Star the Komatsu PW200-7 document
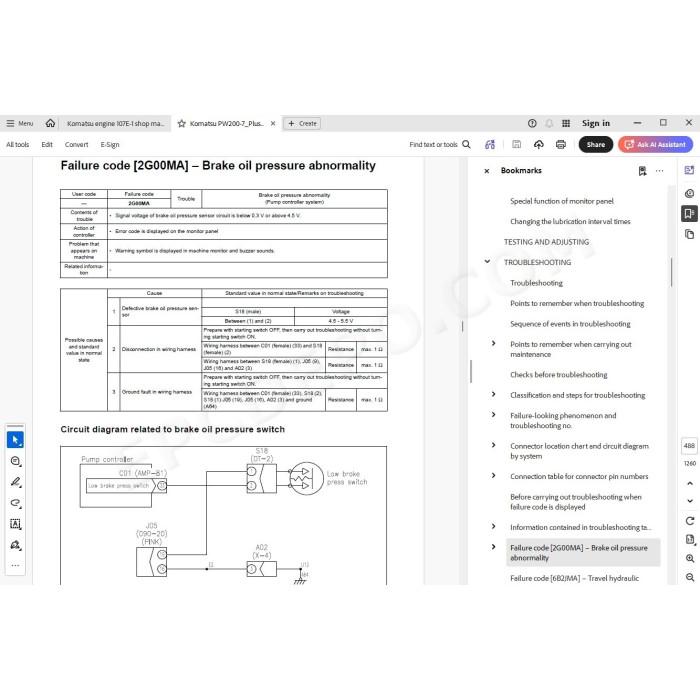The height and width of the screenshot is (700, 700). (x=181, y=124)
